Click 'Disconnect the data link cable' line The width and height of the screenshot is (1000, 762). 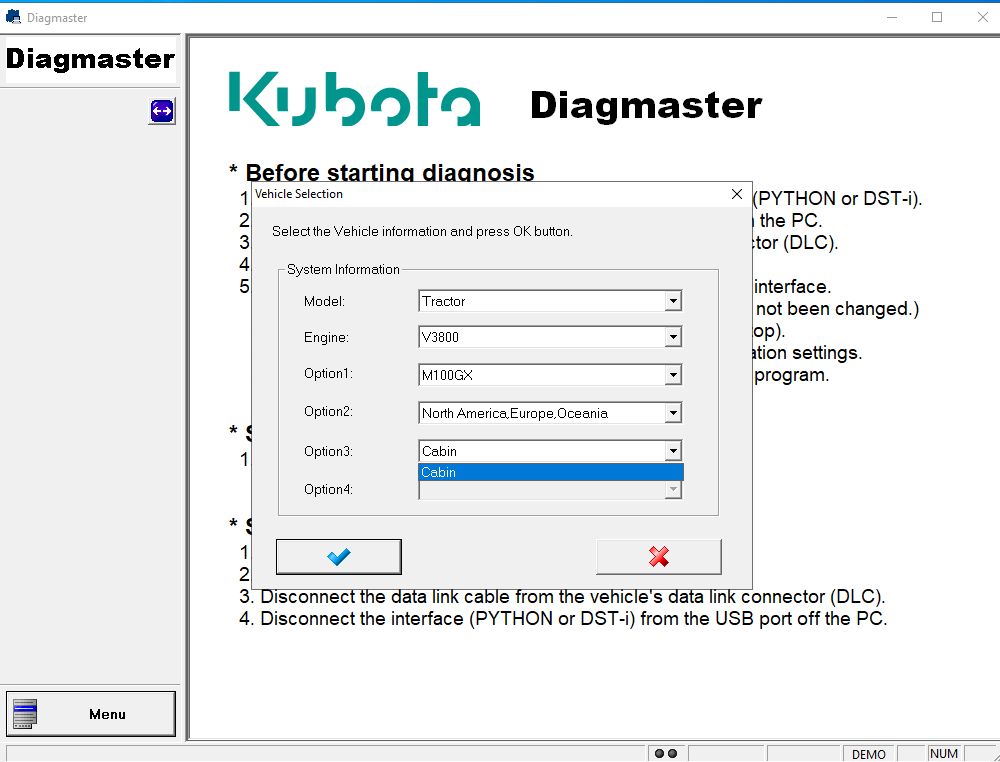click(x=562, y=597)
